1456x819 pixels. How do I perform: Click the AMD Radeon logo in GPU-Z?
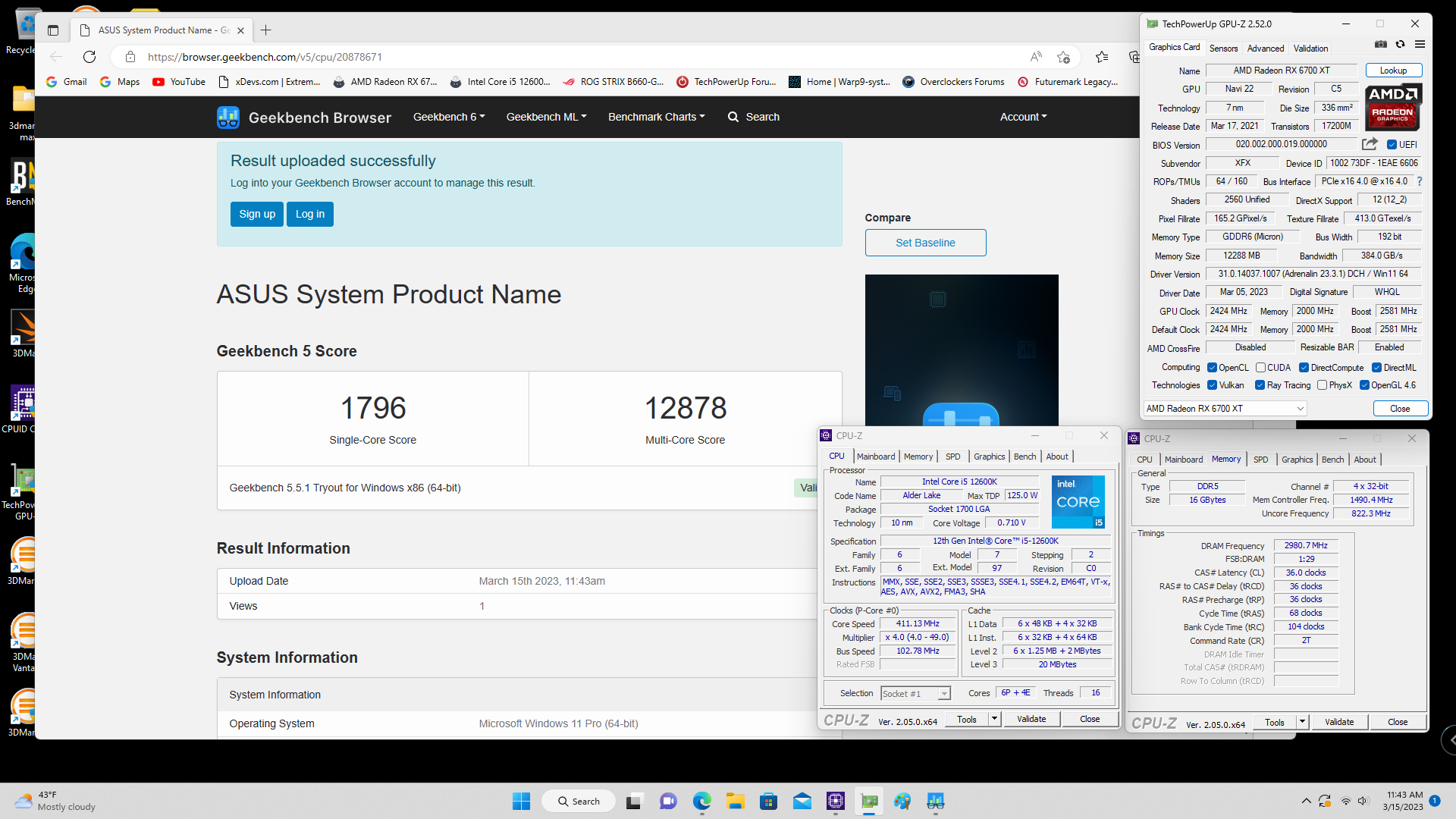click(1394, 107)
